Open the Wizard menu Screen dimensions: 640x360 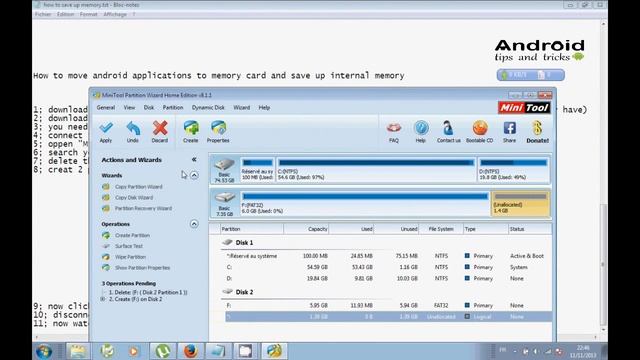coord(242,108)
